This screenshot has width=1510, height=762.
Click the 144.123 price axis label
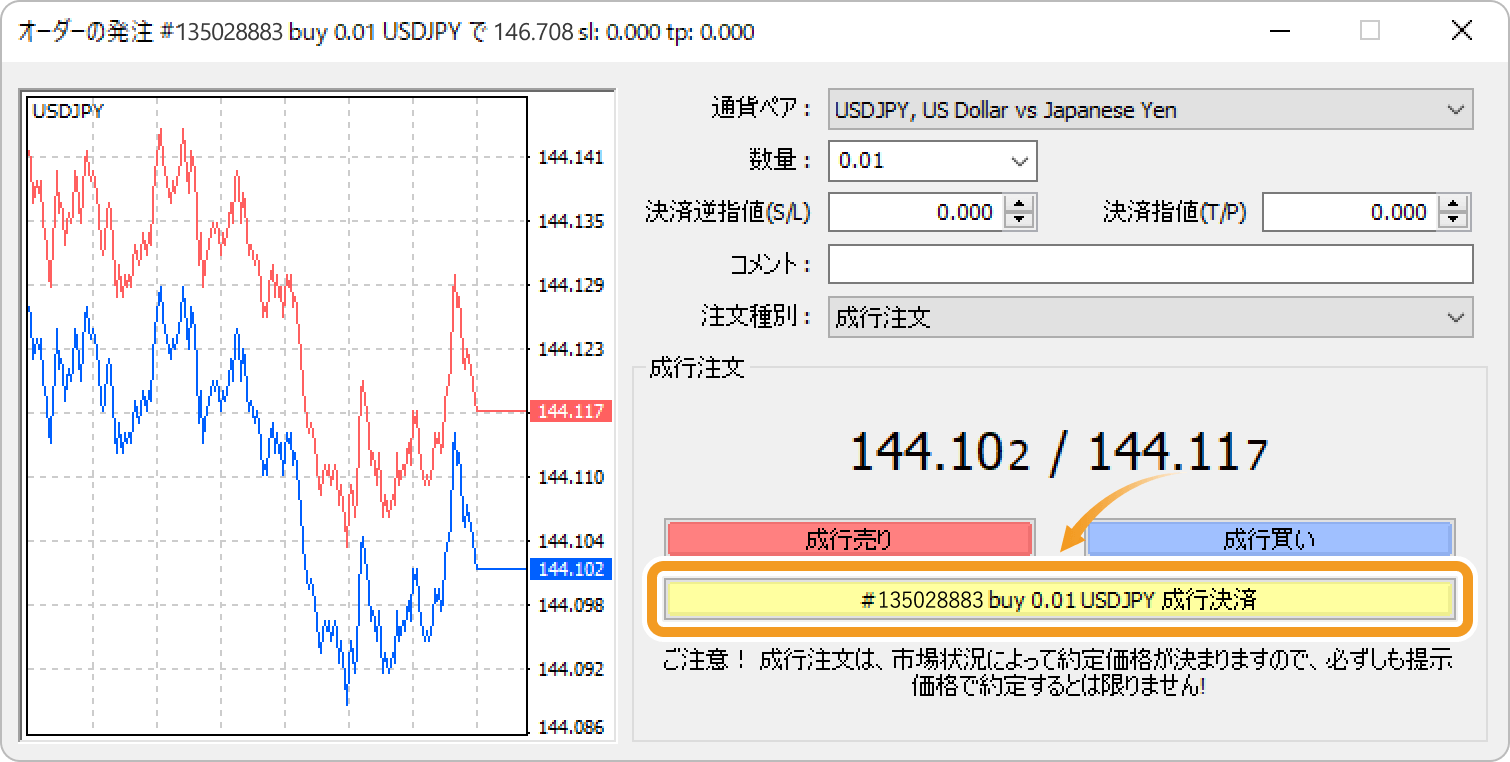coord(571,349)
